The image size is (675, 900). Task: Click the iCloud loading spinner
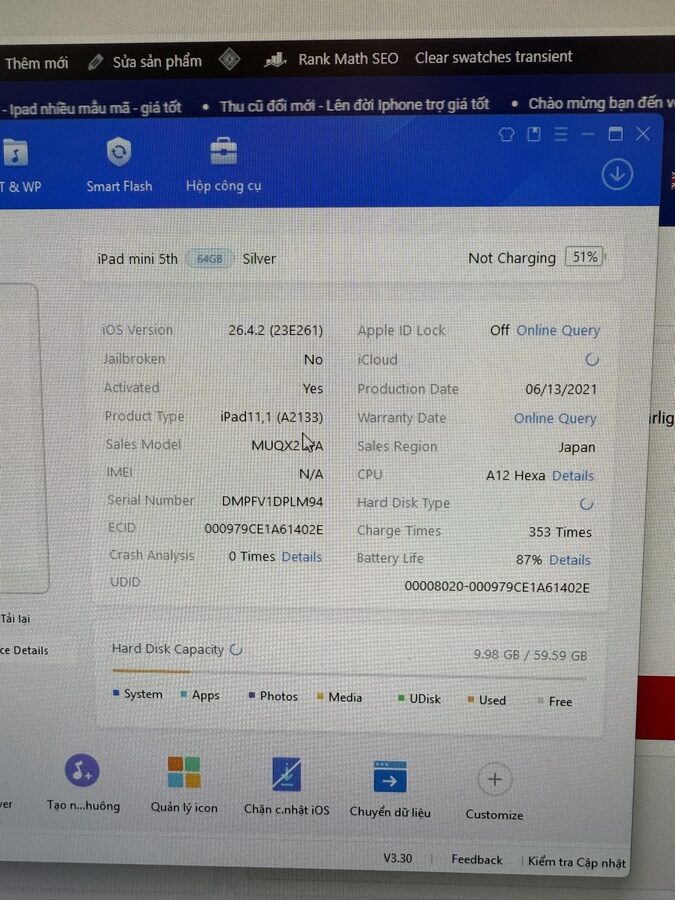pos(592,360)
